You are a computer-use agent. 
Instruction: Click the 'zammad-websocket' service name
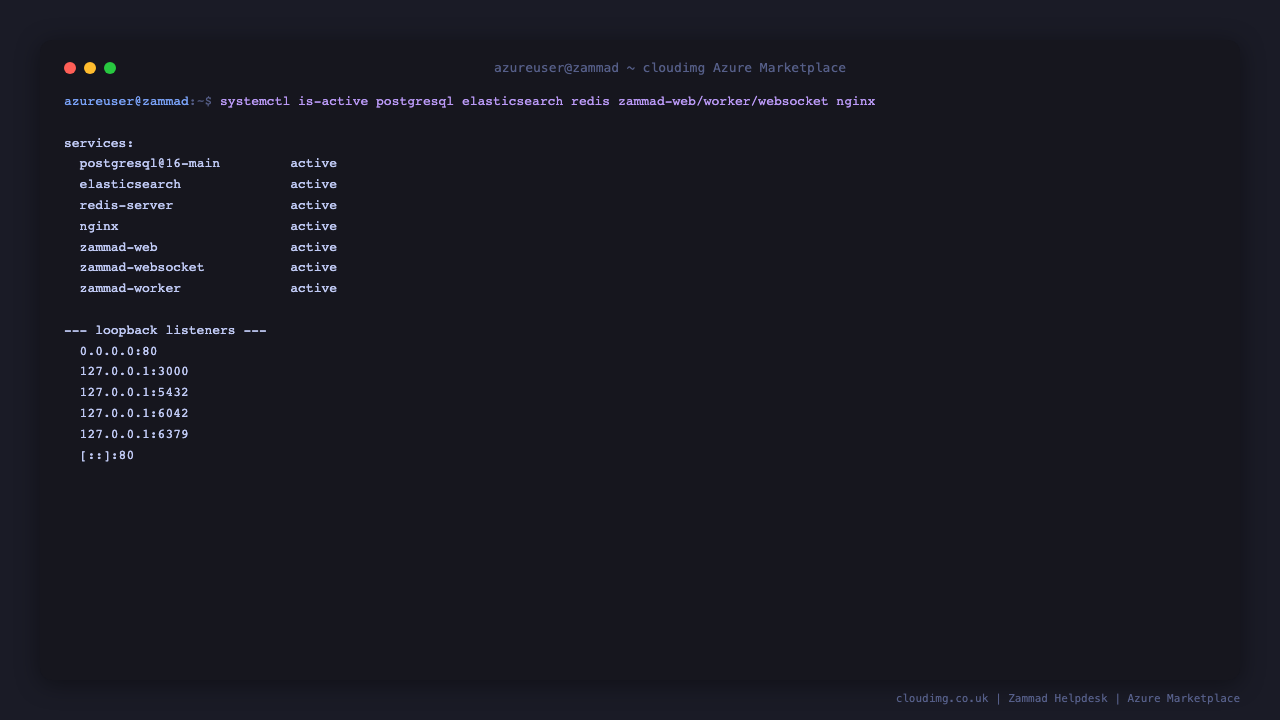point(142,268)
